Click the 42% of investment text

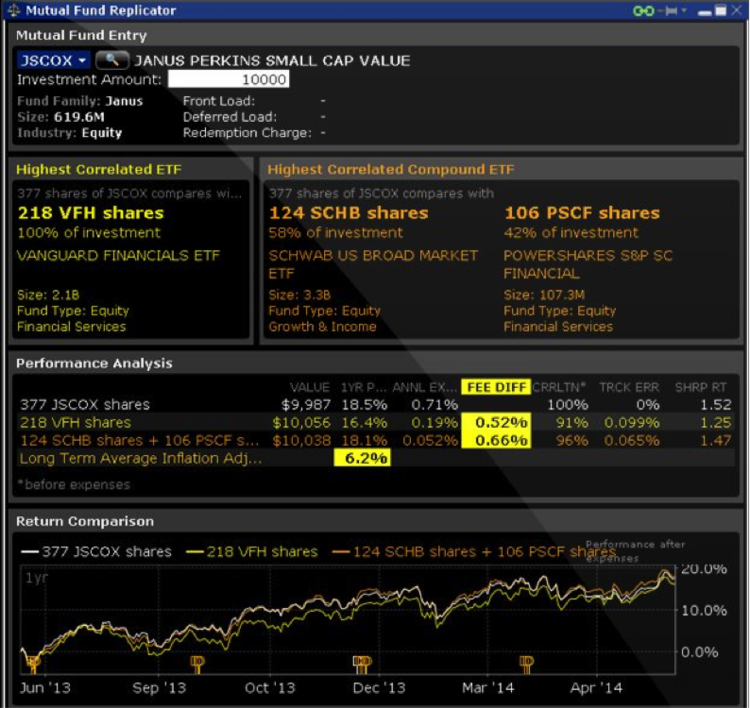(571, 233)
